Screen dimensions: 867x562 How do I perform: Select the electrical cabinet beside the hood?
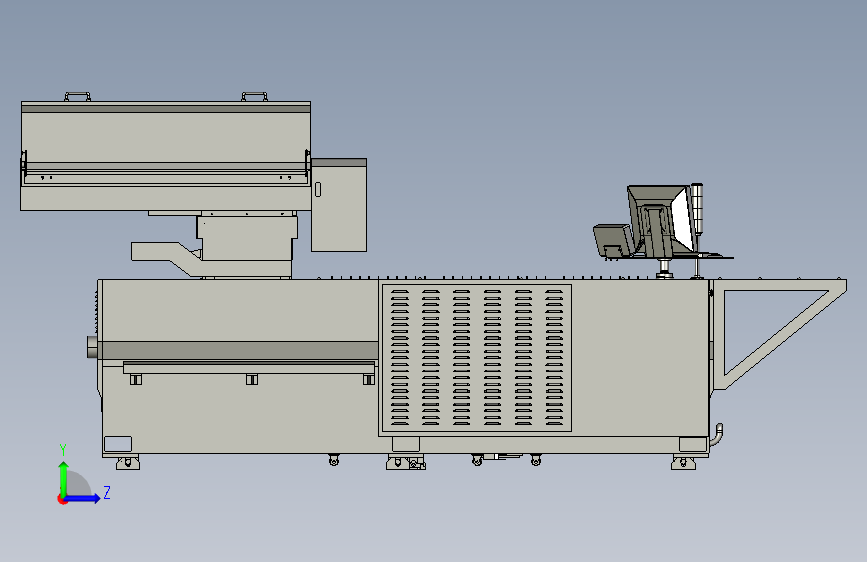339,205
